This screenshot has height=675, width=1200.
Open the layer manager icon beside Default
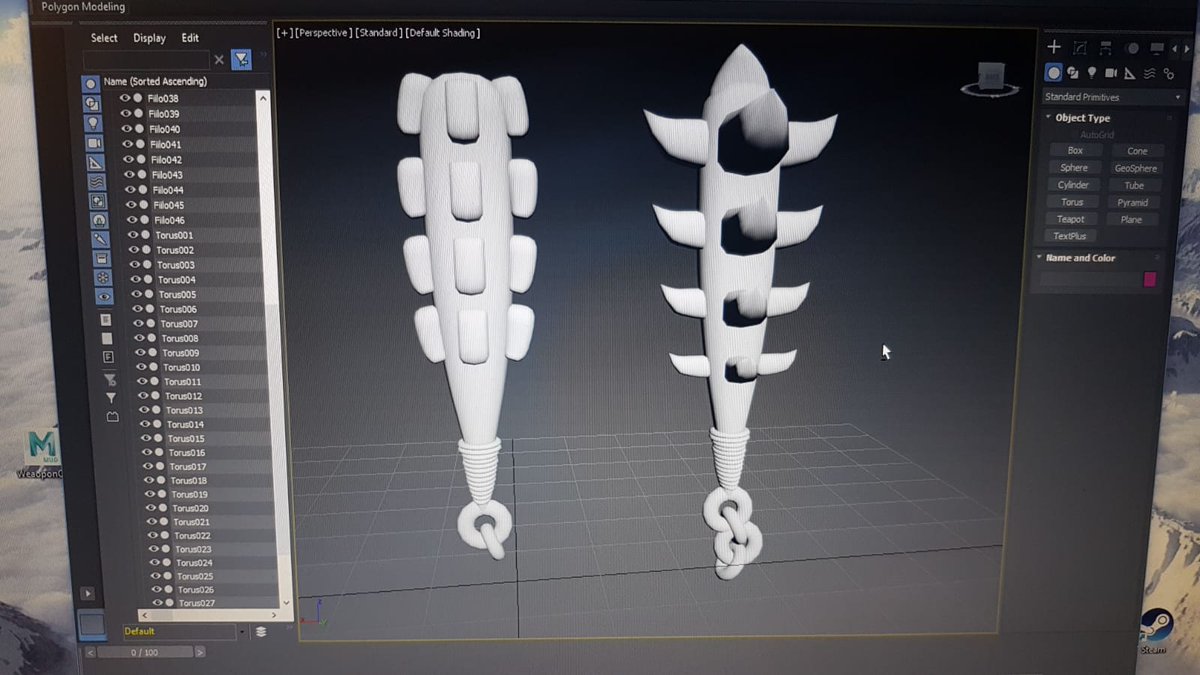(261, 631)
